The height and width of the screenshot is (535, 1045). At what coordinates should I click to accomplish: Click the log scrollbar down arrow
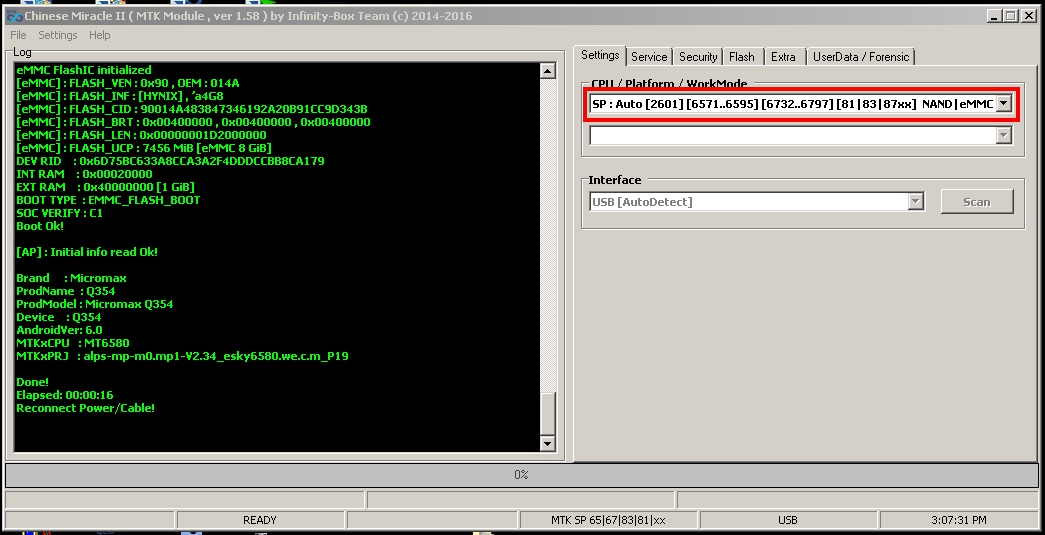coord(547,443)
